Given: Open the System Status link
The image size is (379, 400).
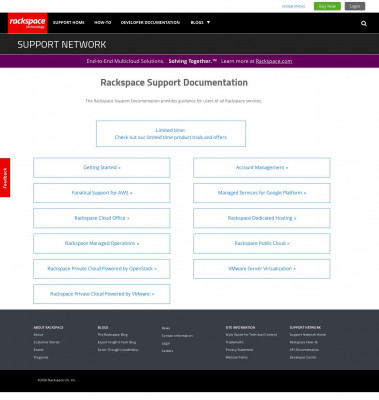Looking at the screenshot, I should coord(293,6).
